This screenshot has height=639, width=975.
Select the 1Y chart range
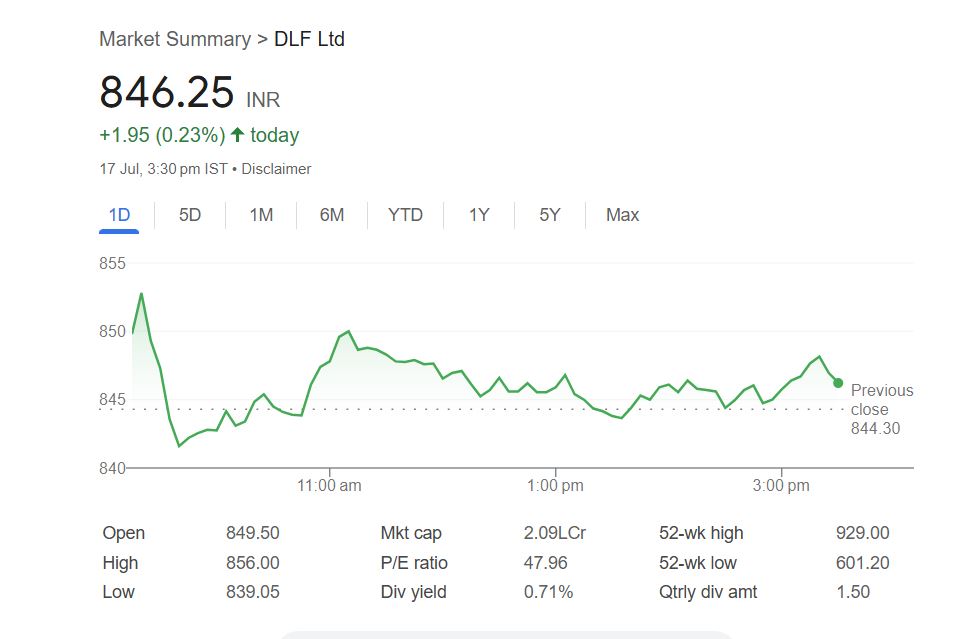pos(479,215)
